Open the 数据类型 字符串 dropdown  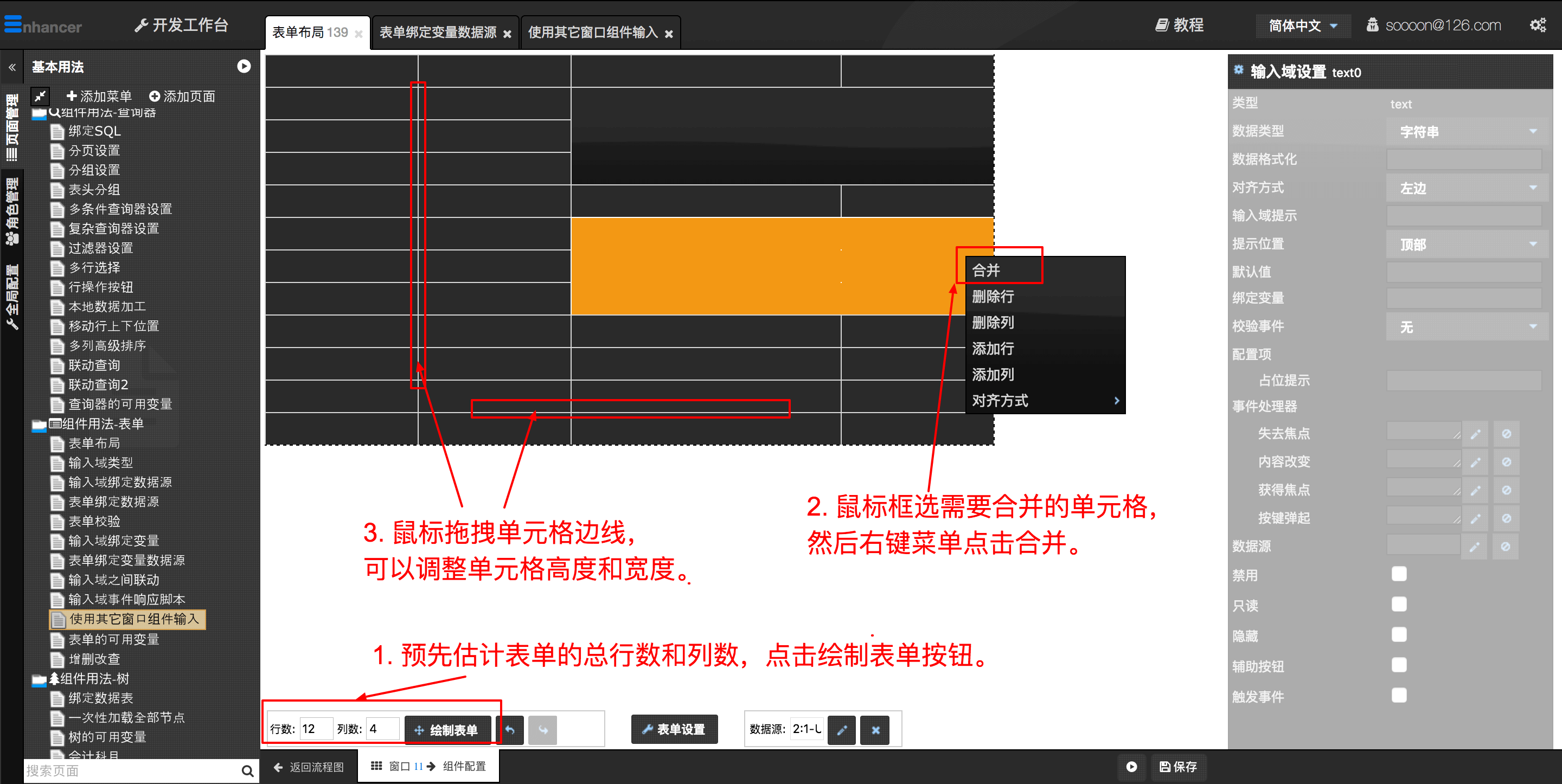1468,132
